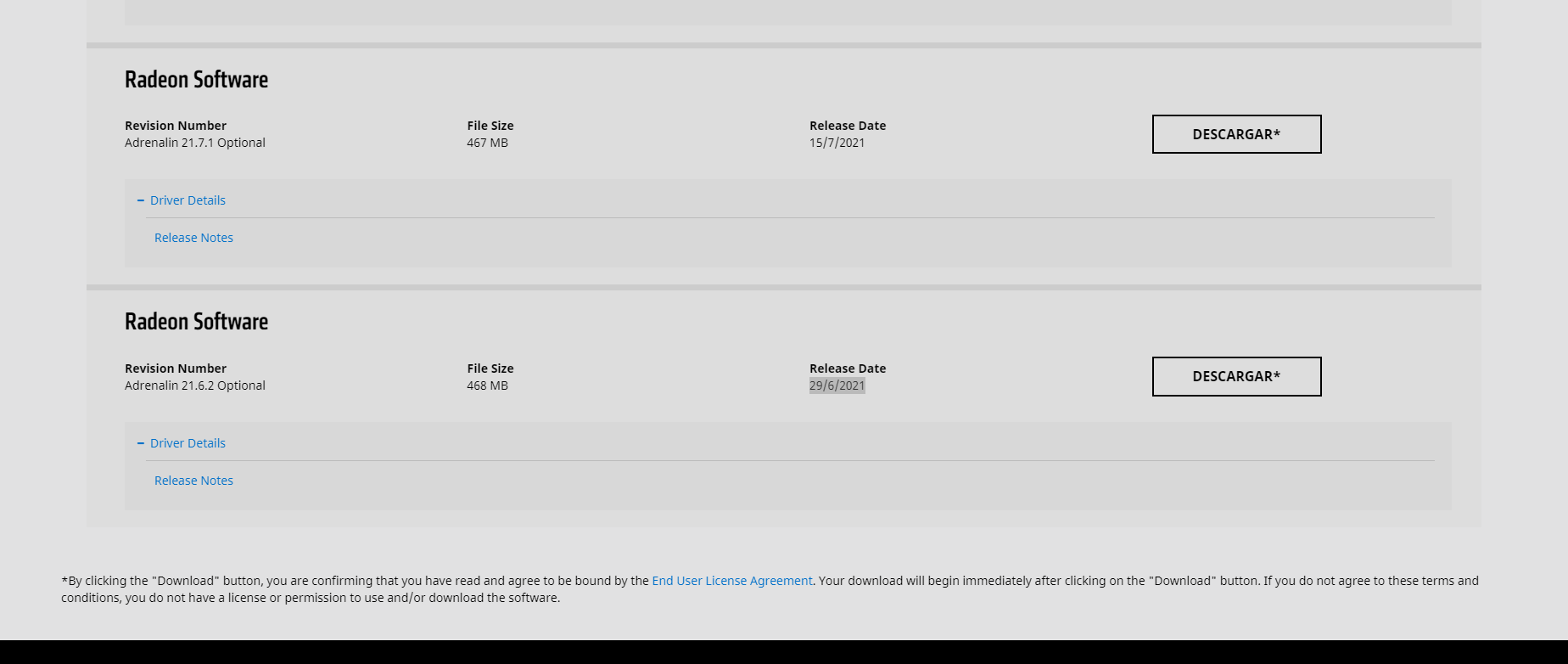Viewport: 1568px width, 664px height.
Task: Download Adrenalin 21.7.1 Optional via DESCARGAR button
Action: 1236,134
